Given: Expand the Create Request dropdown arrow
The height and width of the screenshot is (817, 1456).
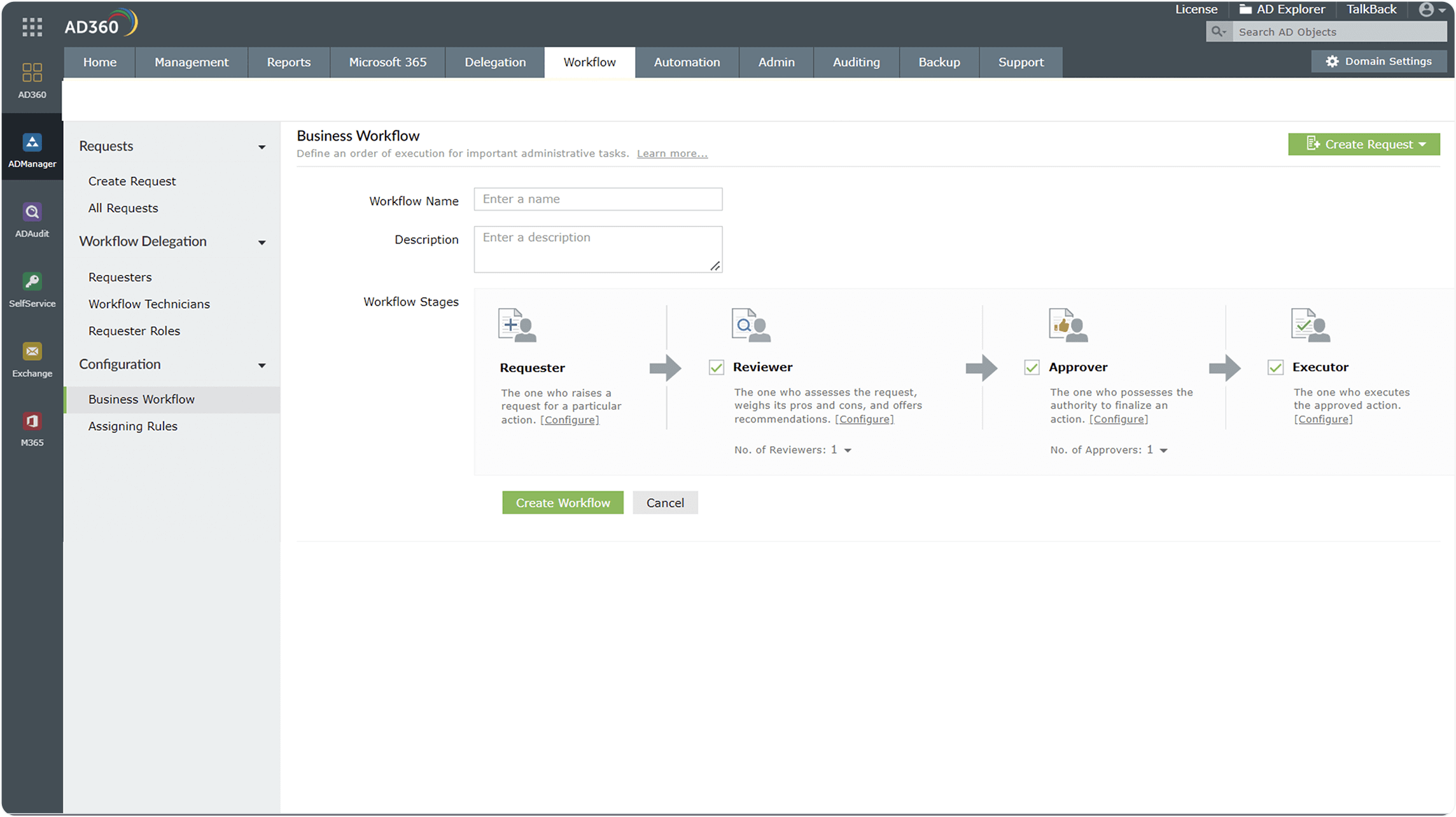Looking at the screenshot, I should [1422, 144].
